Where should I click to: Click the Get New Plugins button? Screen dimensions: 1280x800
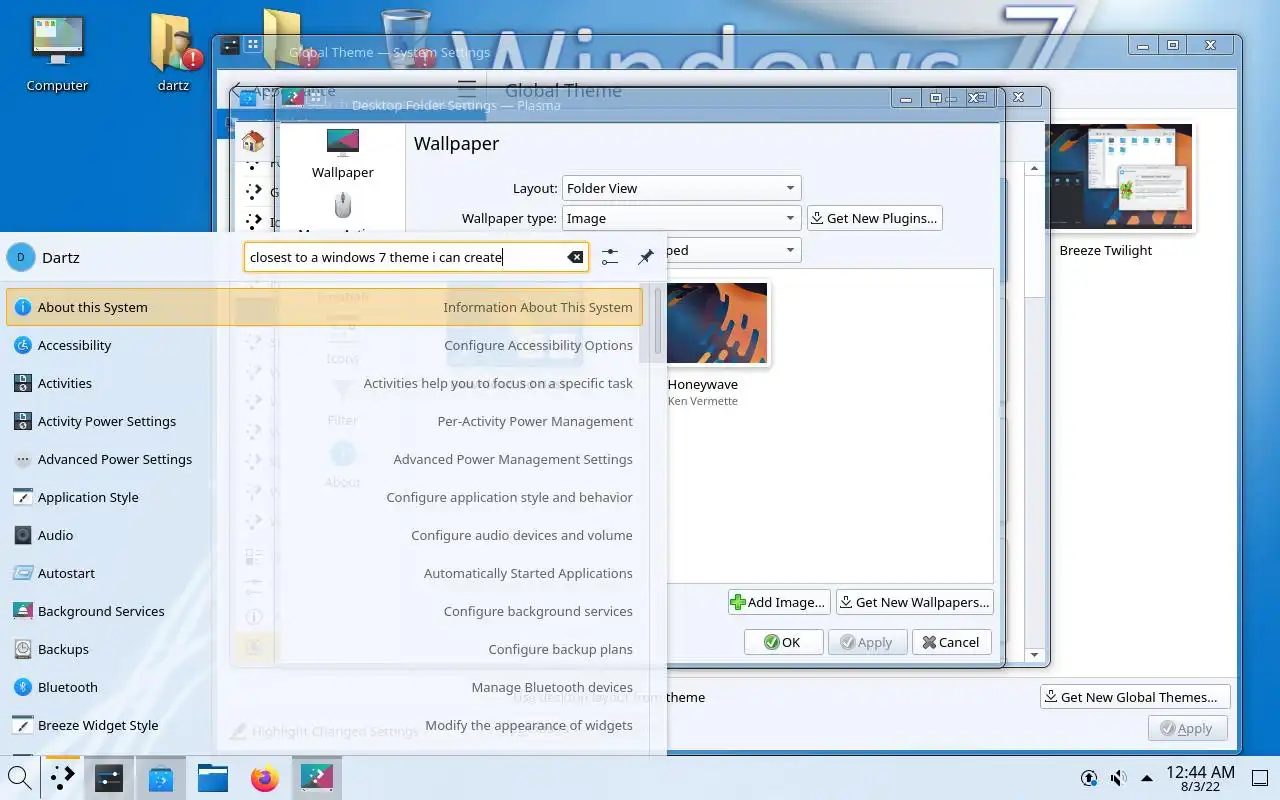pos(874,218)
